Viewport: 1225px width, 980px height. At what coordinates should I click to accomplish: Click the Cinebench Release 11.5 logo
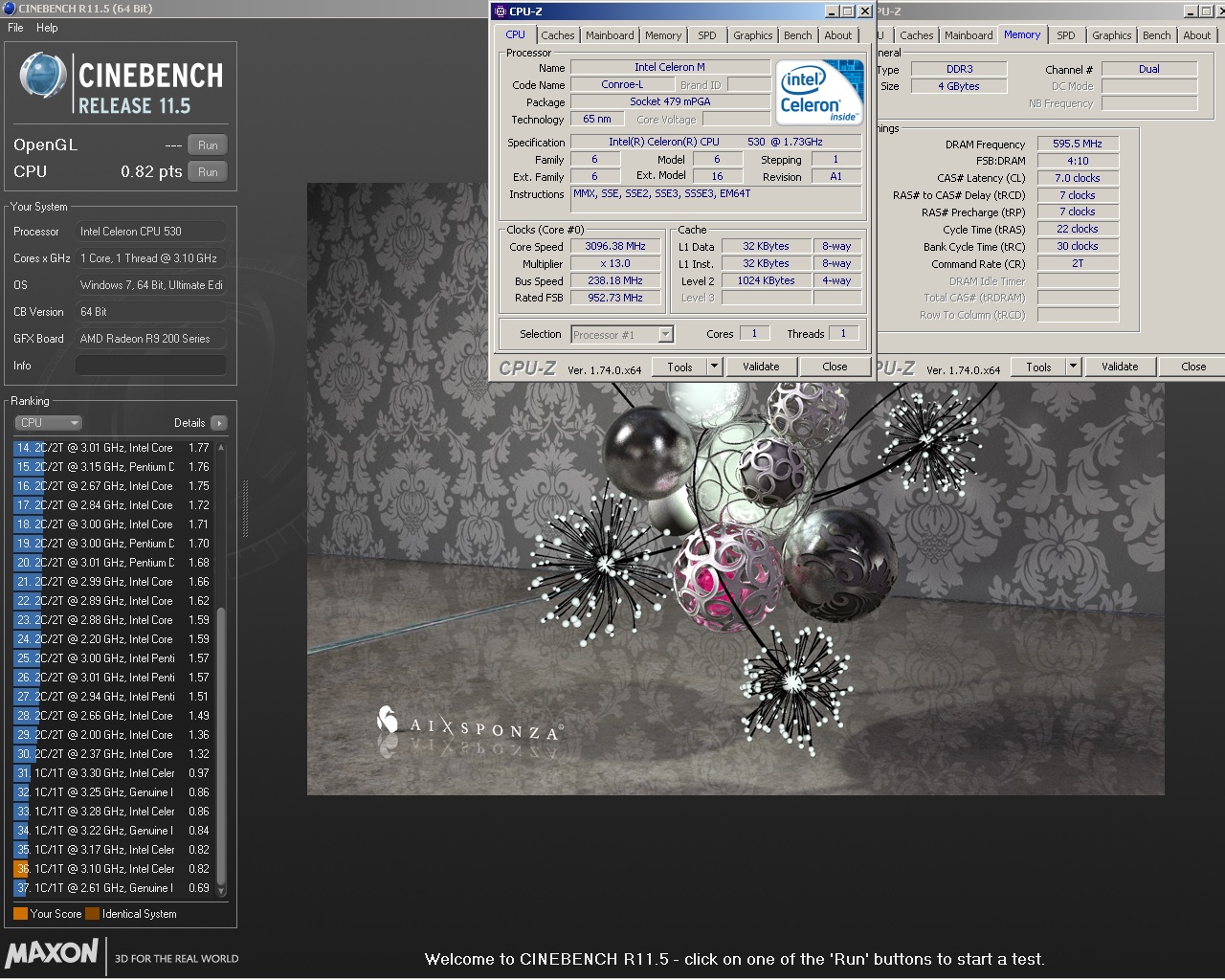pyautogui.click(x=121, y=84)
